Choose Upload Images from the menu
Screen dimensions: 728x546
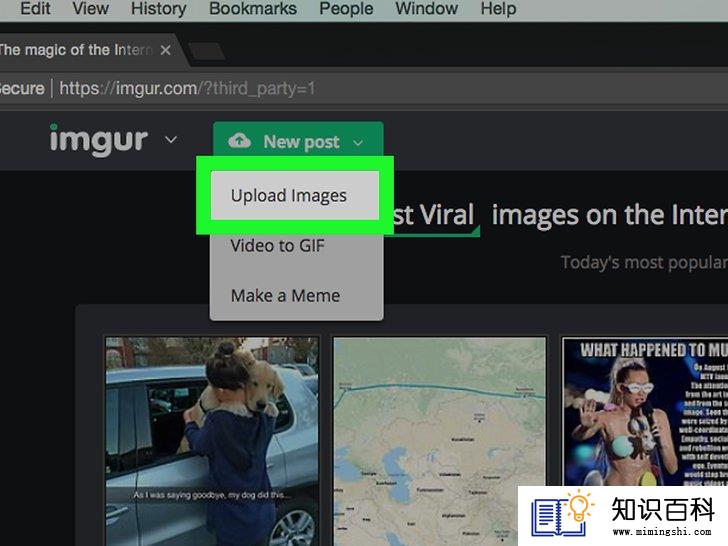point(295,195)
